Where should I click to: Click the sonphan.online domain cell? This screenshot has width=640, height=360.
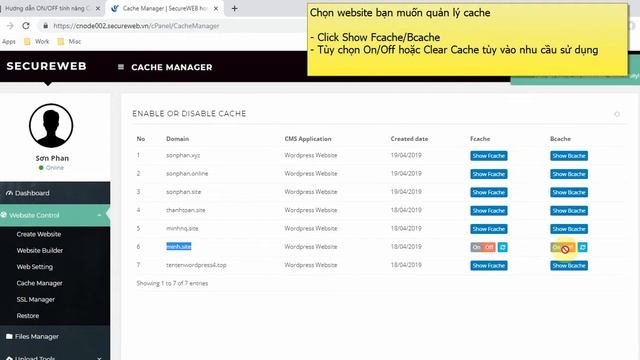pos(187,174)
